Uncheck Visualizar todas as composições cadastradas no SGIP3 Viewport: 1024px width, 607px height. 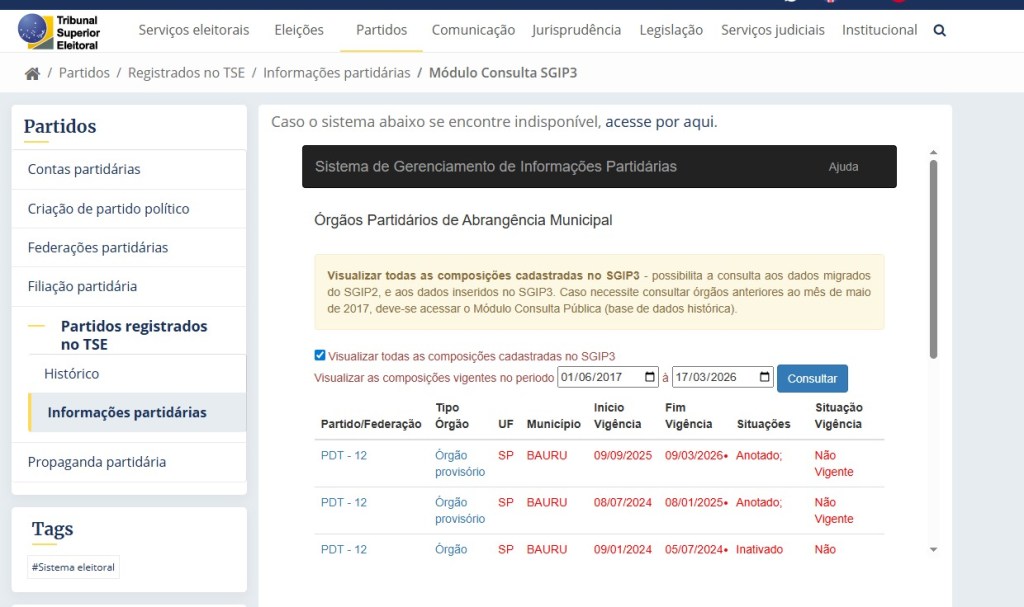[x=320, y=355]
